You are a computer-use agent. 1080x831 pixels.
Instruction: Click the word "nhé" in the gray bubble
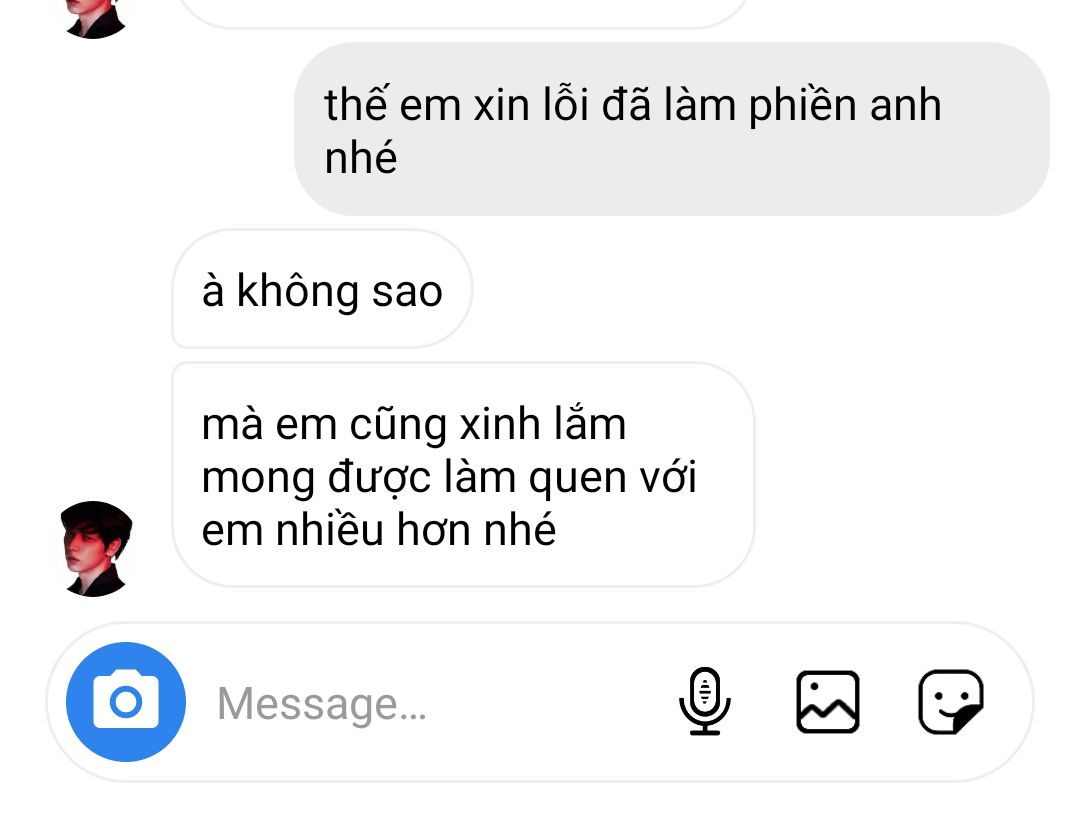(x=361, y=158)
